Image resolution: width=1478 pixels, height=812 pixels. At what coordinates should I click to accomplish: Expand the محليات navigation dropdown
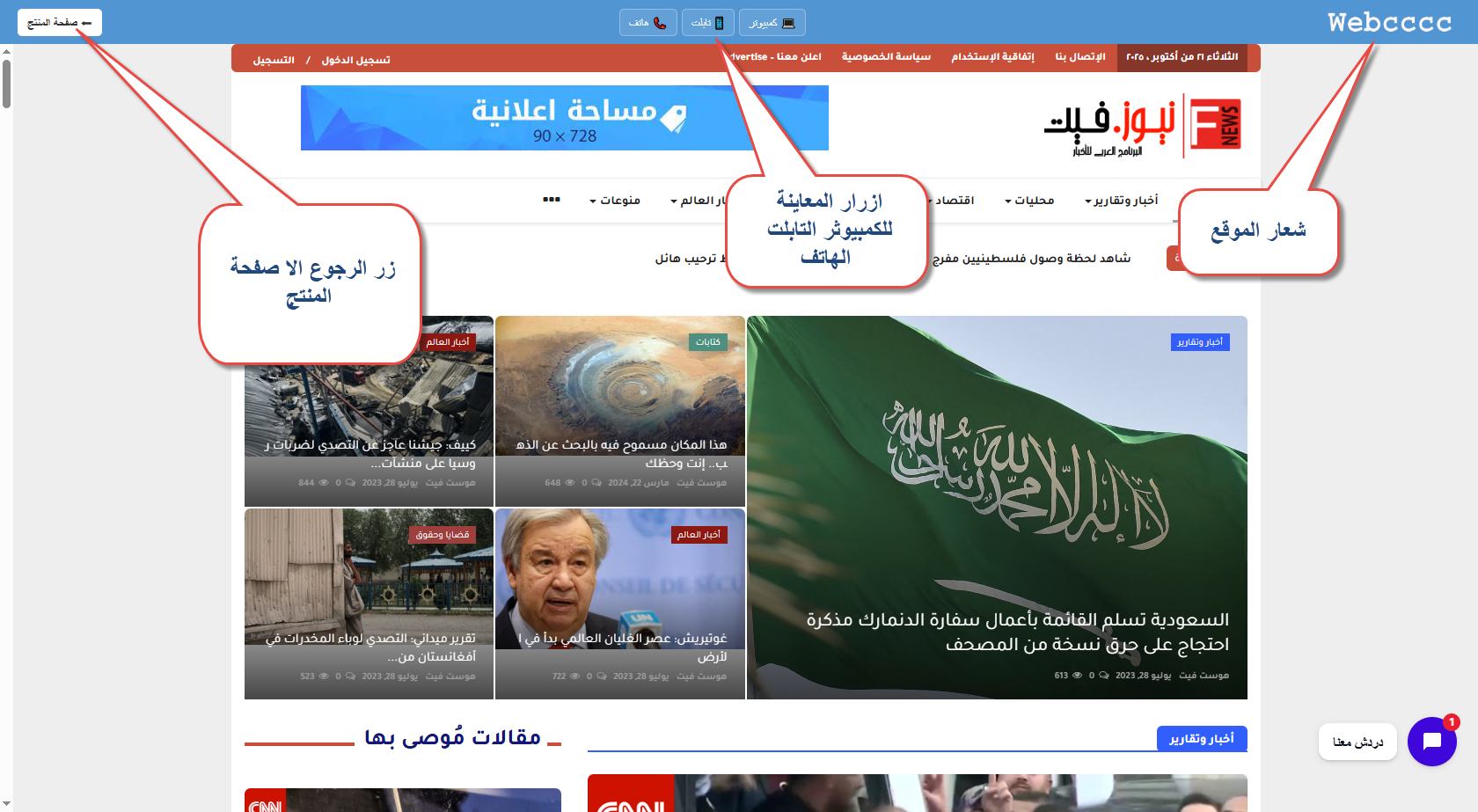[1029, 201]
